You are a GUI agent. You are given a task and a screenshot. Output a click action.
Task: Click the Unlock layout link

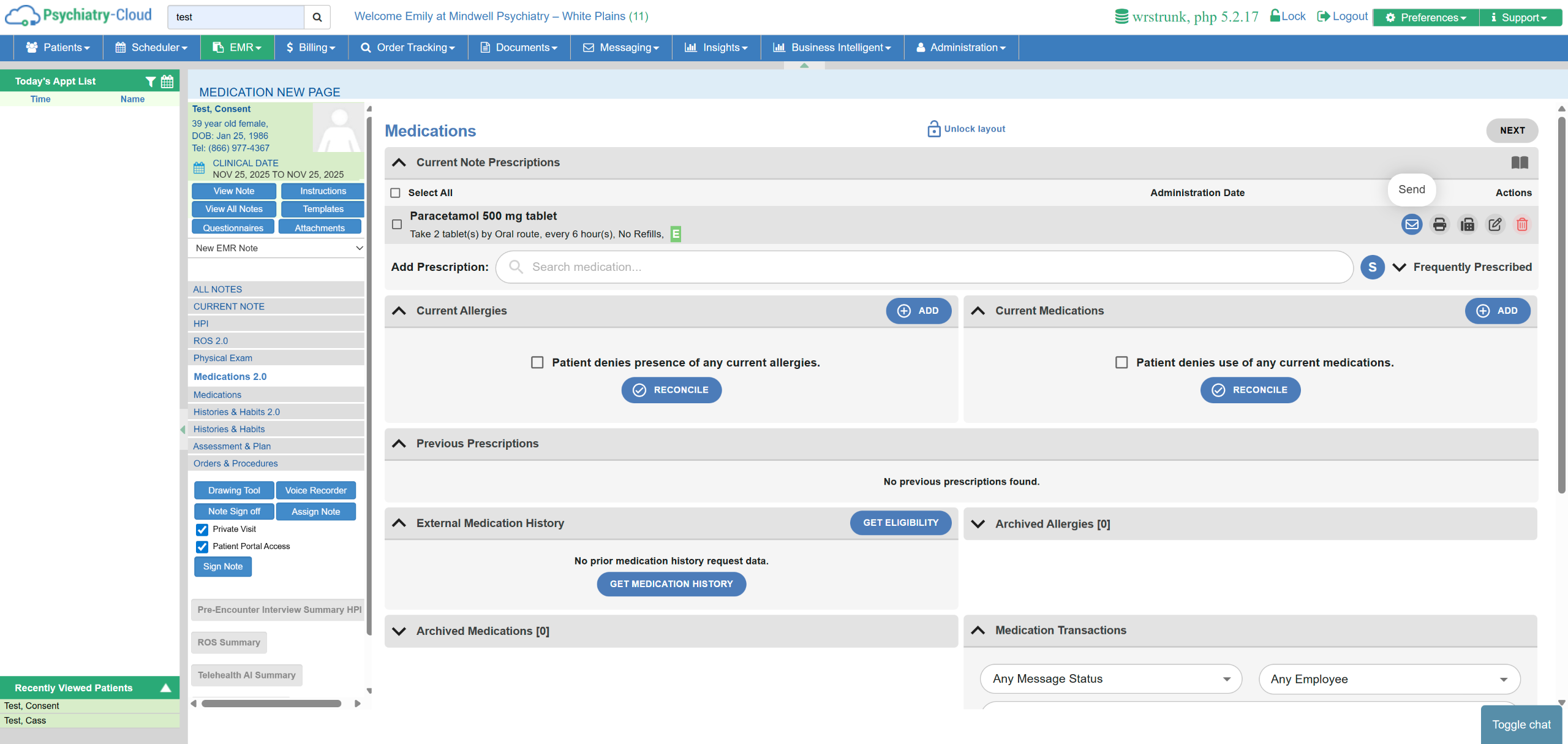tap(967, 129)
